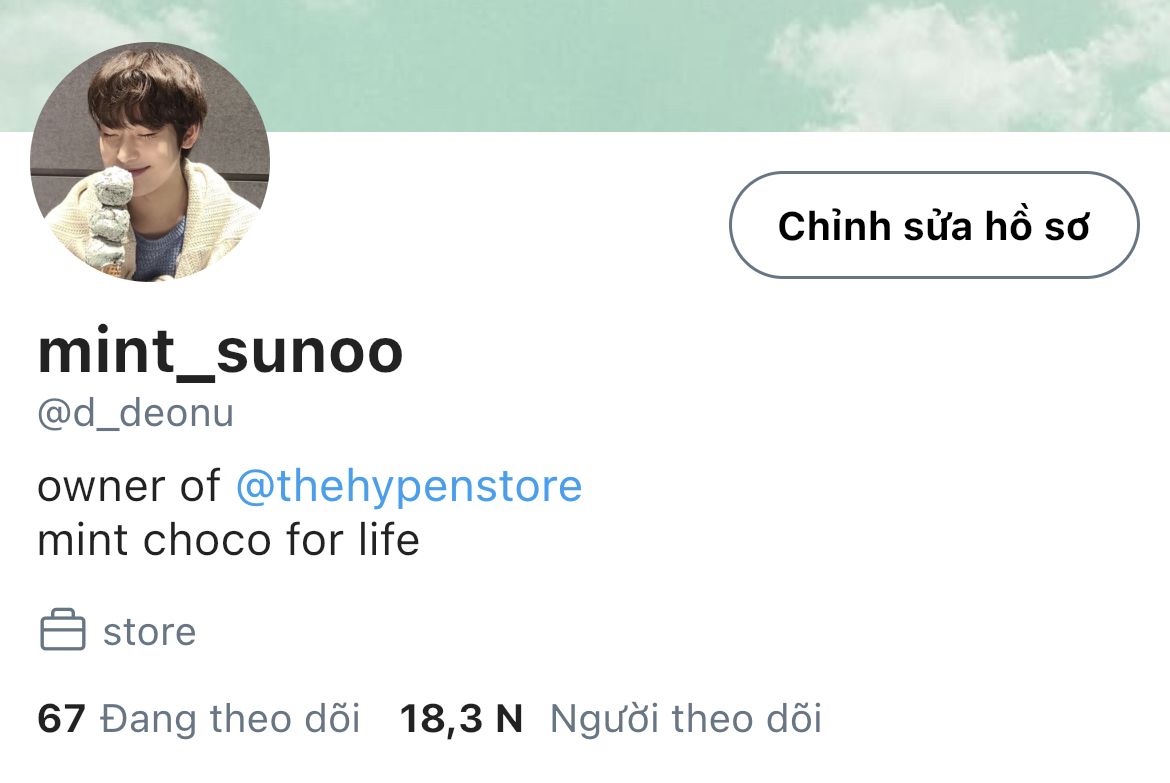This screenshot has height=783, width=1170.
Task: Select the mint_sunoo display name
Action: pyautogui.click(x=220, y=351)
